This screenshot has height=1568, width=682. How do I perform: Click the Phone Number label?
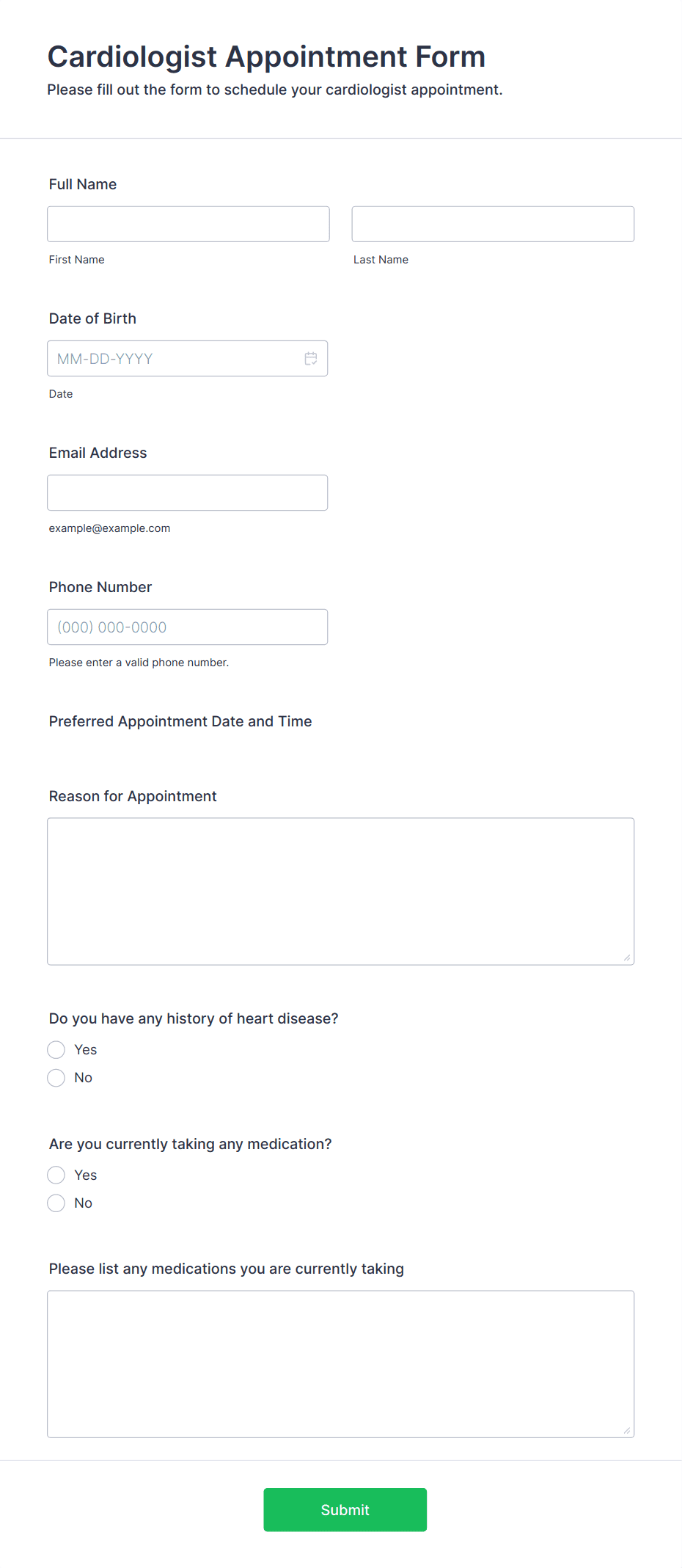click(x=100, y=587)
